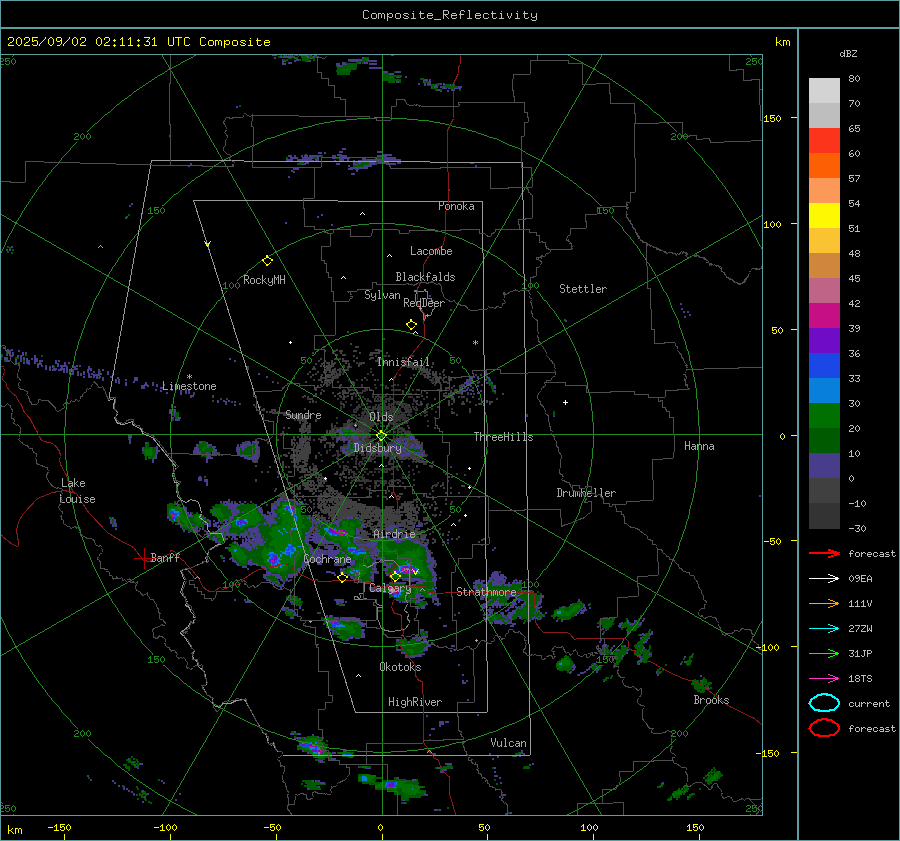Screen dimensions: 900x841
Task: Click the cyan 'current' ellipse icon
Action: (824, 703)
